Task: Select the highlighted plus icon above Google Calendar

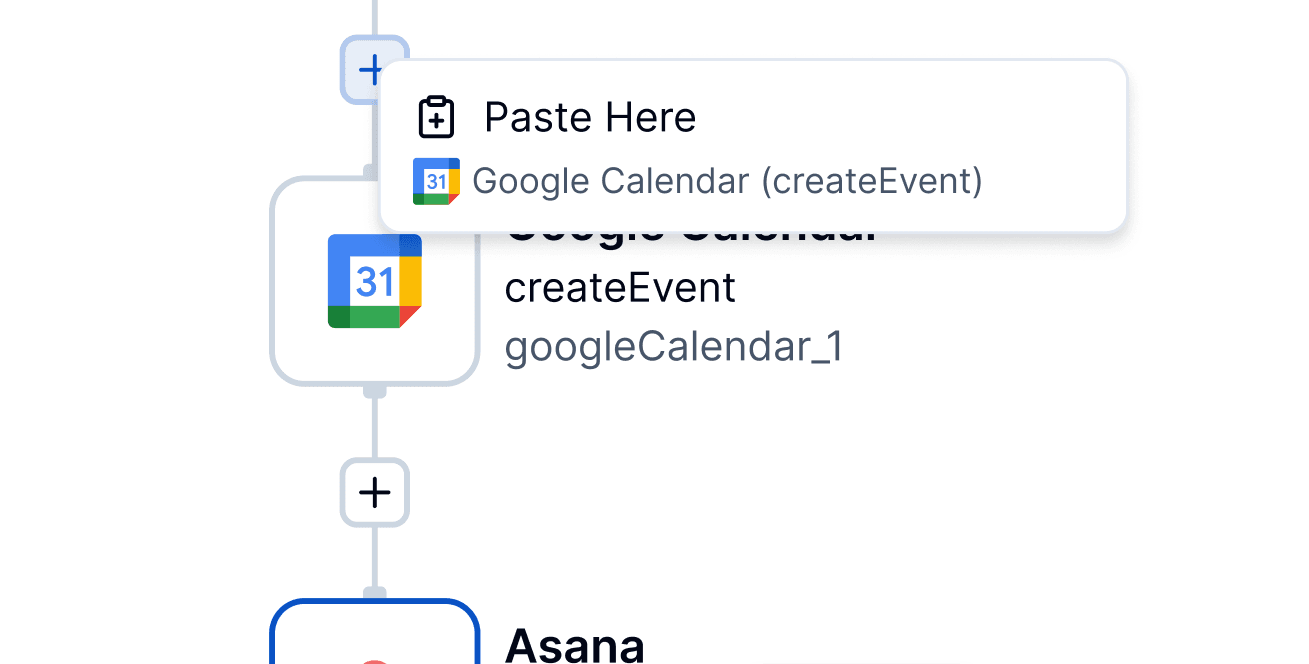Action: 374,70
